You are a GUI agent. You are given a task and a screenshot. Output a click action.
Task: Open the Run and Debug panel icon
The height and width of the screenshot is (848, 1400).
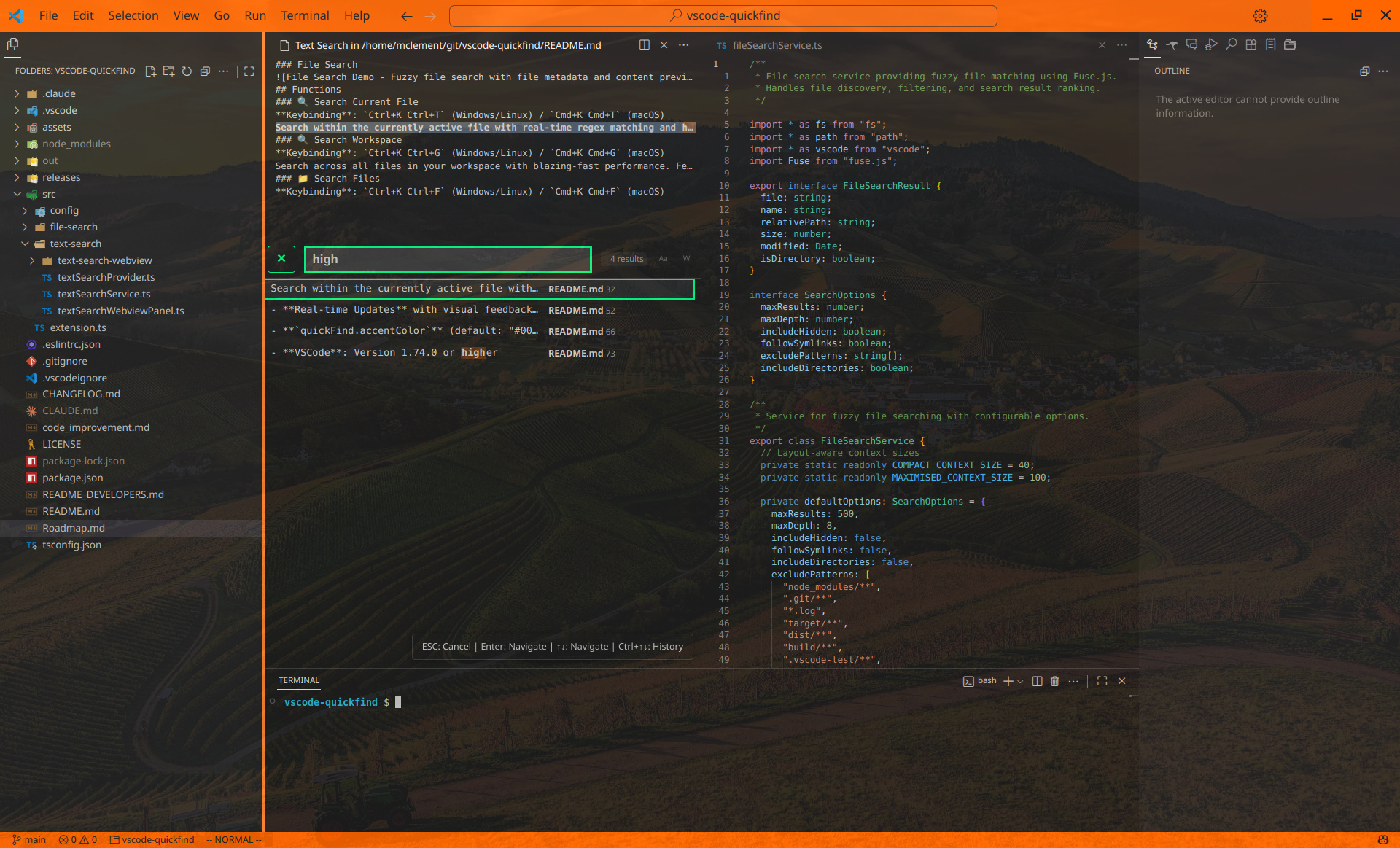pos(1211,44)
